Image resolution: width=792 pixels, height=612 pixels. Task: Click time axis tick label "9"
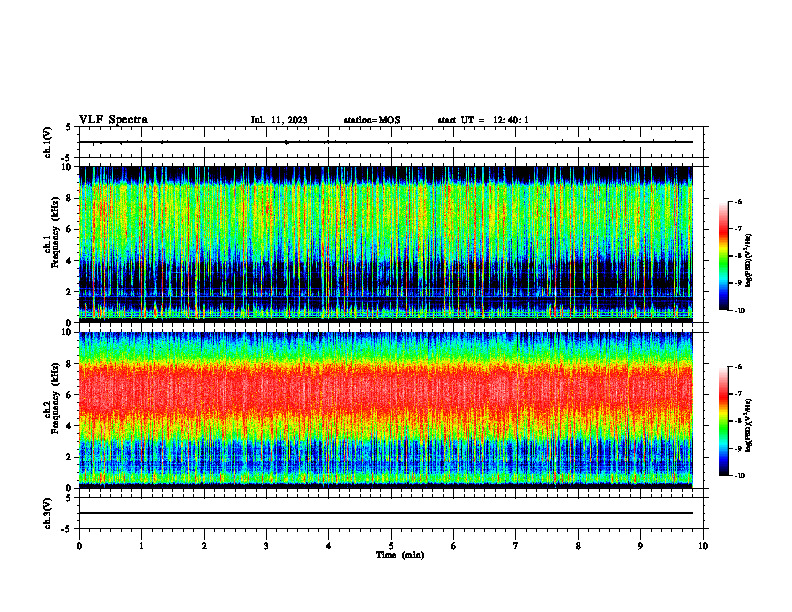pyautogui.click(x=640, y=546)
